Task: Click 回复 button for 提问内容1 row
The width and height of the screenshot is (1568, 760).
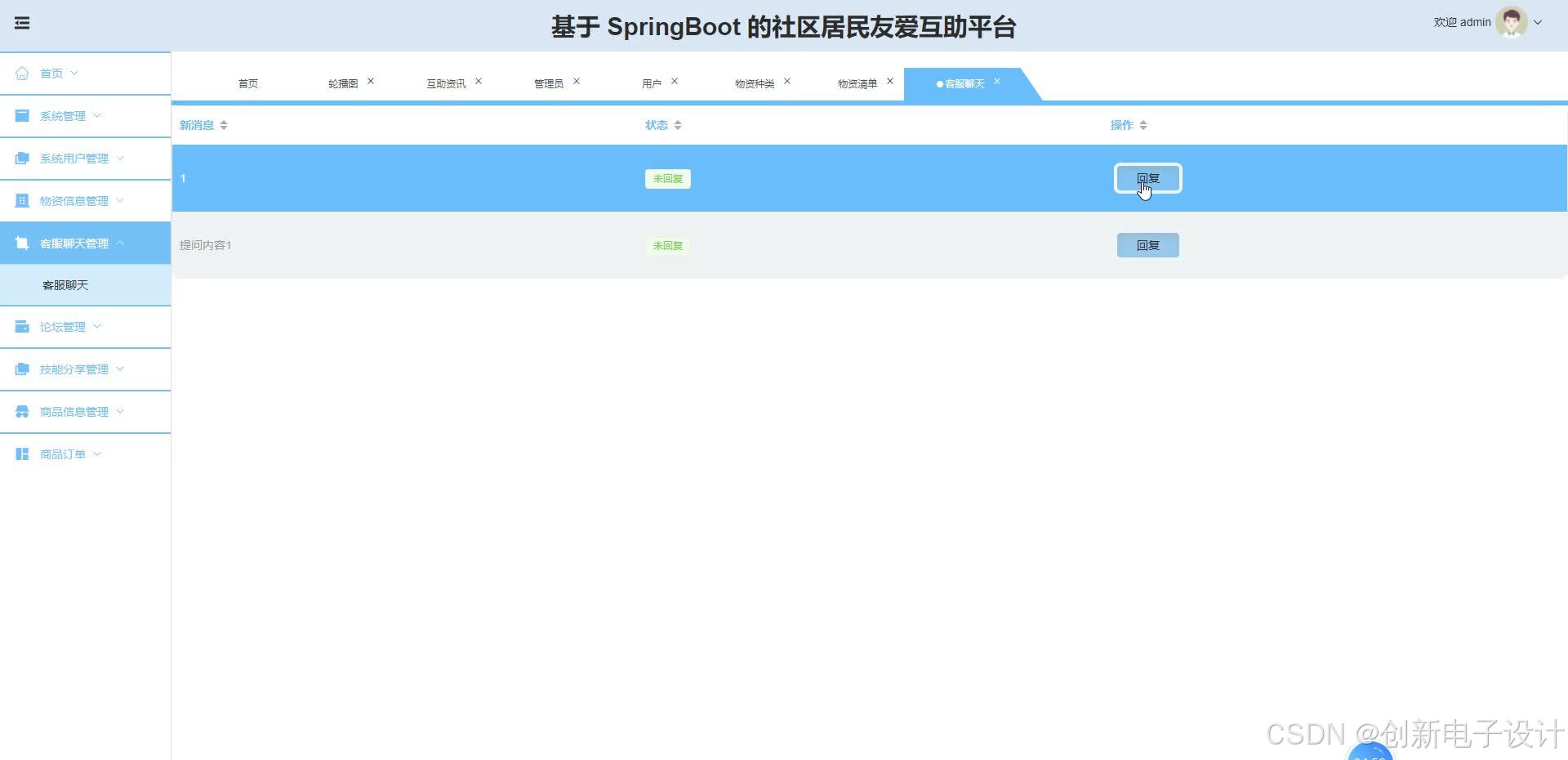Action: pyautogui.click(x=1147, y=245)
